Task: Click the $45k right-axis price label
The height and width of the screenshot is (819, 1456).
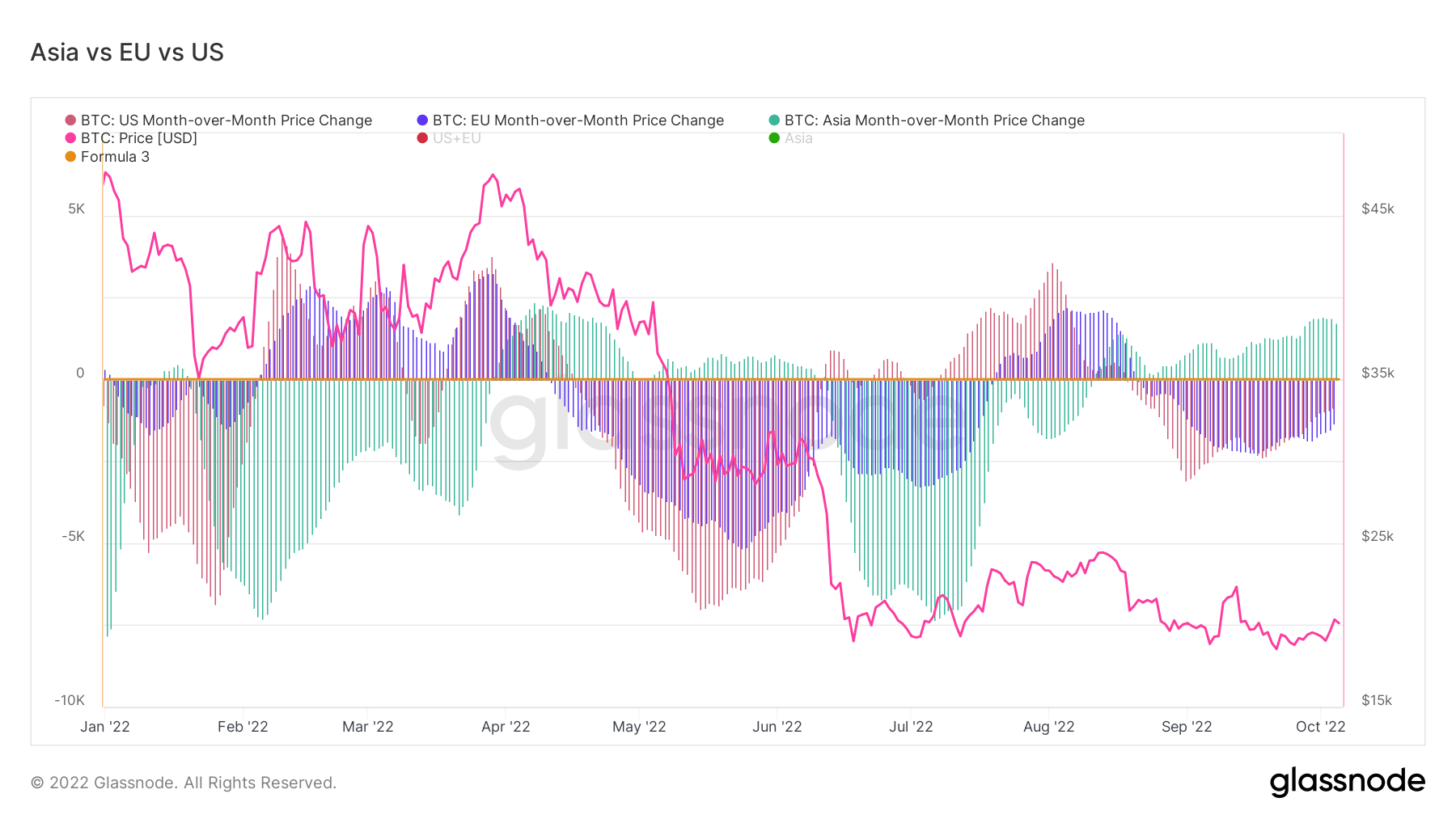Action: click(1378, 209)
